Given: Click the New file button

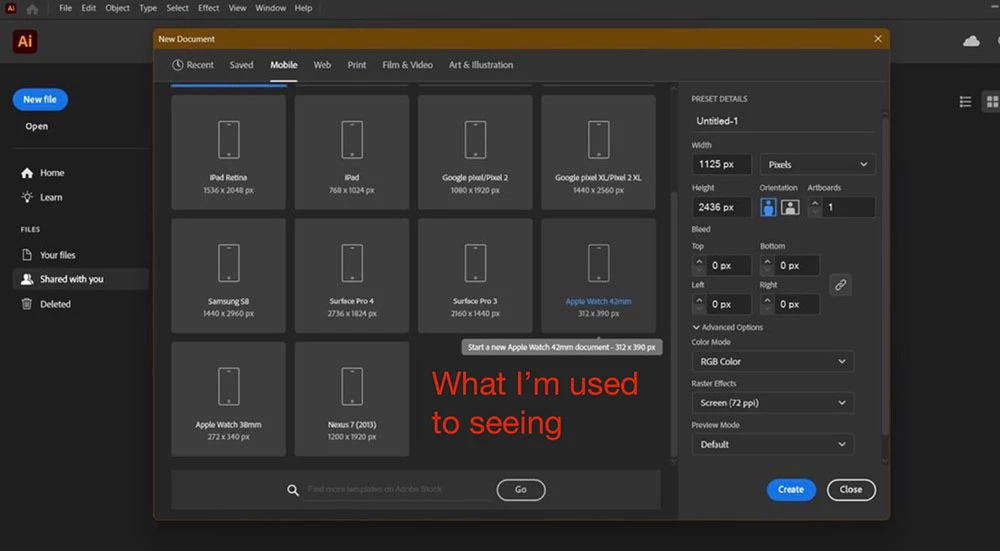Looking at the screenshot, I should click(40, 99).
